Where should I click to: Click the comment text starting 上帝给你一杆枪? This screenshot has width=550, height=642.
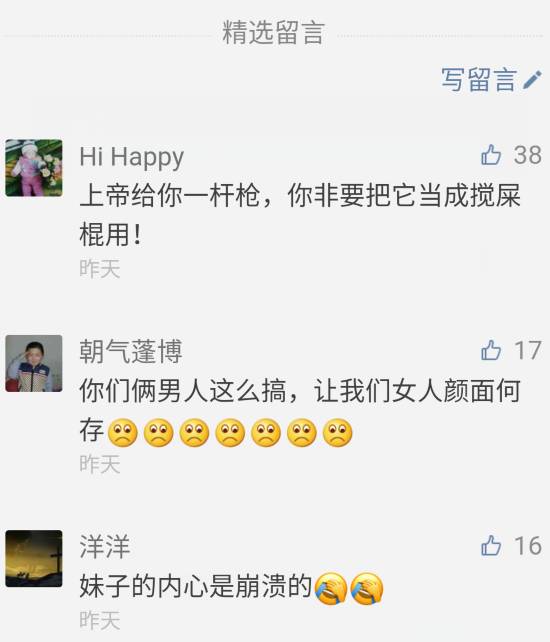[300, 215]
